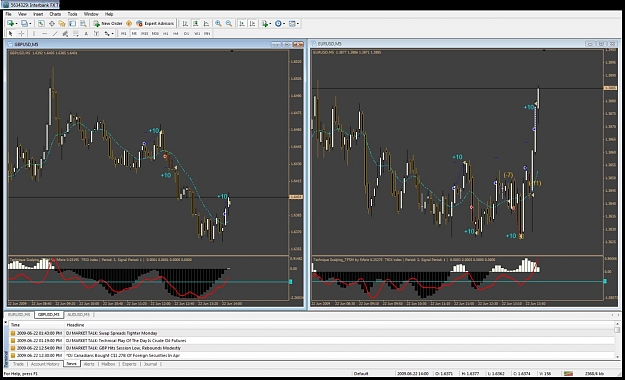Screen dimensions: 625x380
Task: Click the New Order button
Action: [108, 24]
